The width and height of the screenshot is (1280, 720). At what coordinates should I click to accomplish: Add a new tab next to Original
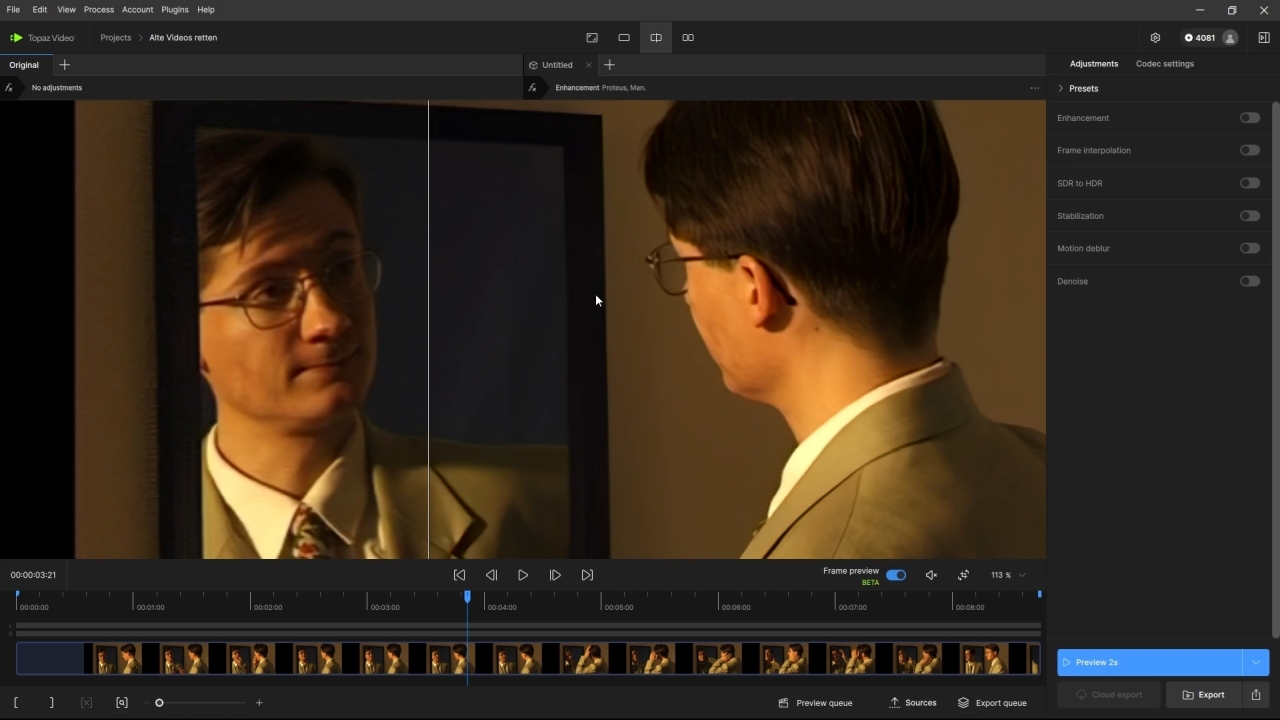click(65, 65)
